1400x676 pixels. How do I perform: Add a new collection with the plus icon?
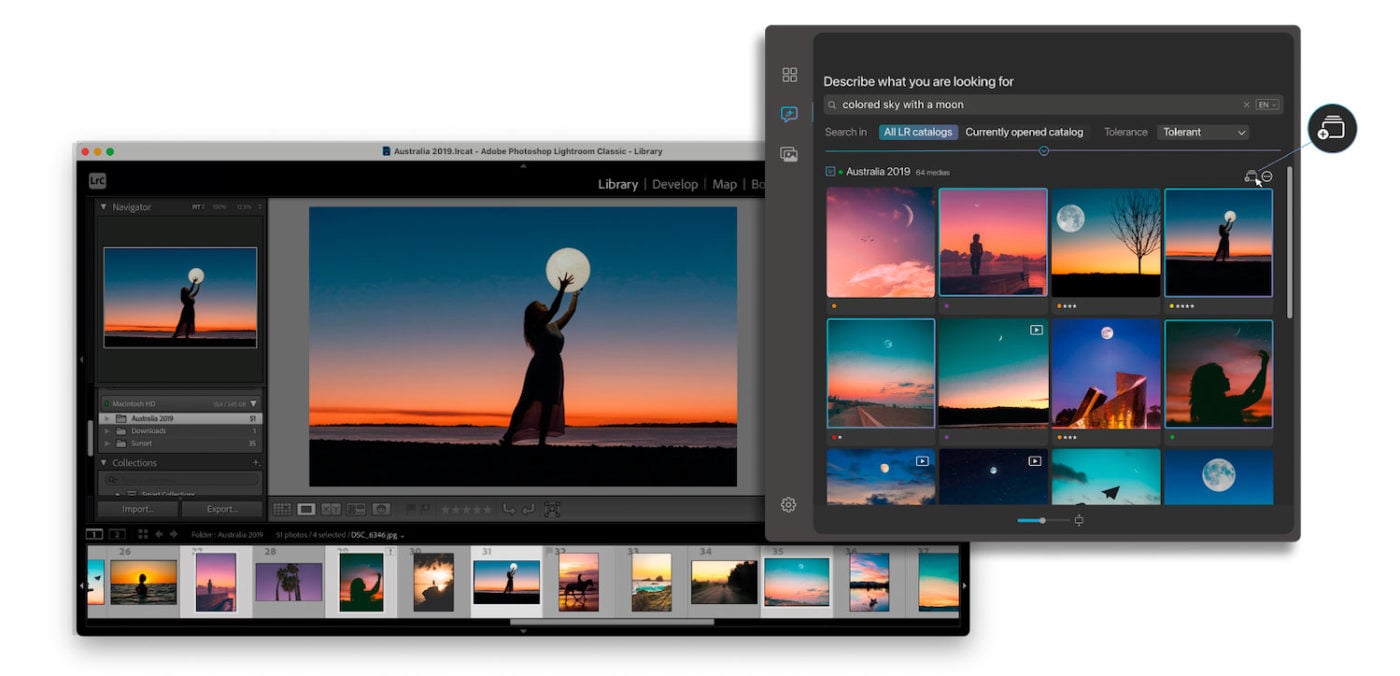tap(256, 463)
